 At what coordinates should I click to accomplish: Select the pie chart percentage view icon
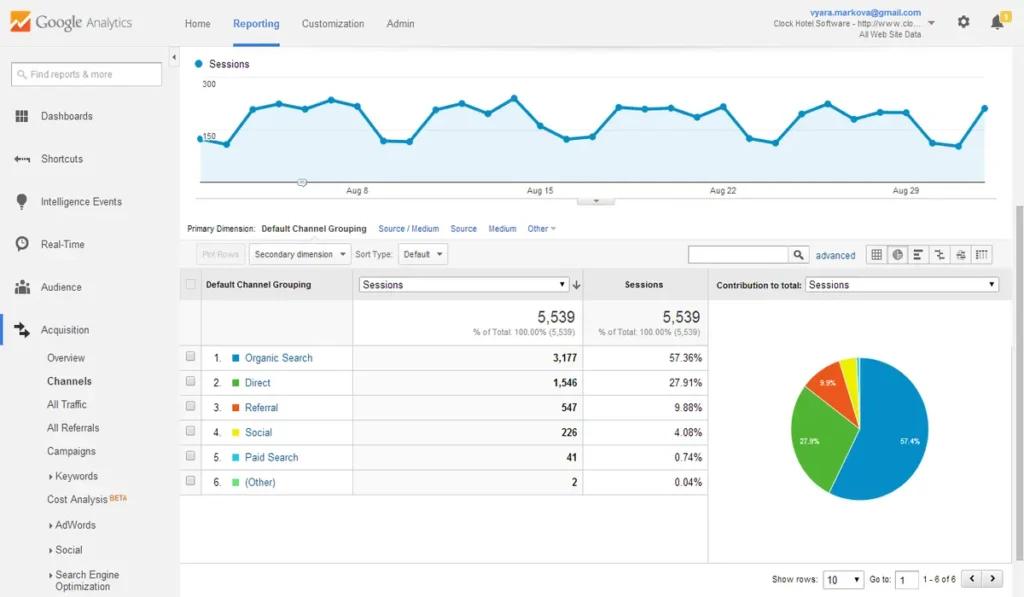coord(897,255)
